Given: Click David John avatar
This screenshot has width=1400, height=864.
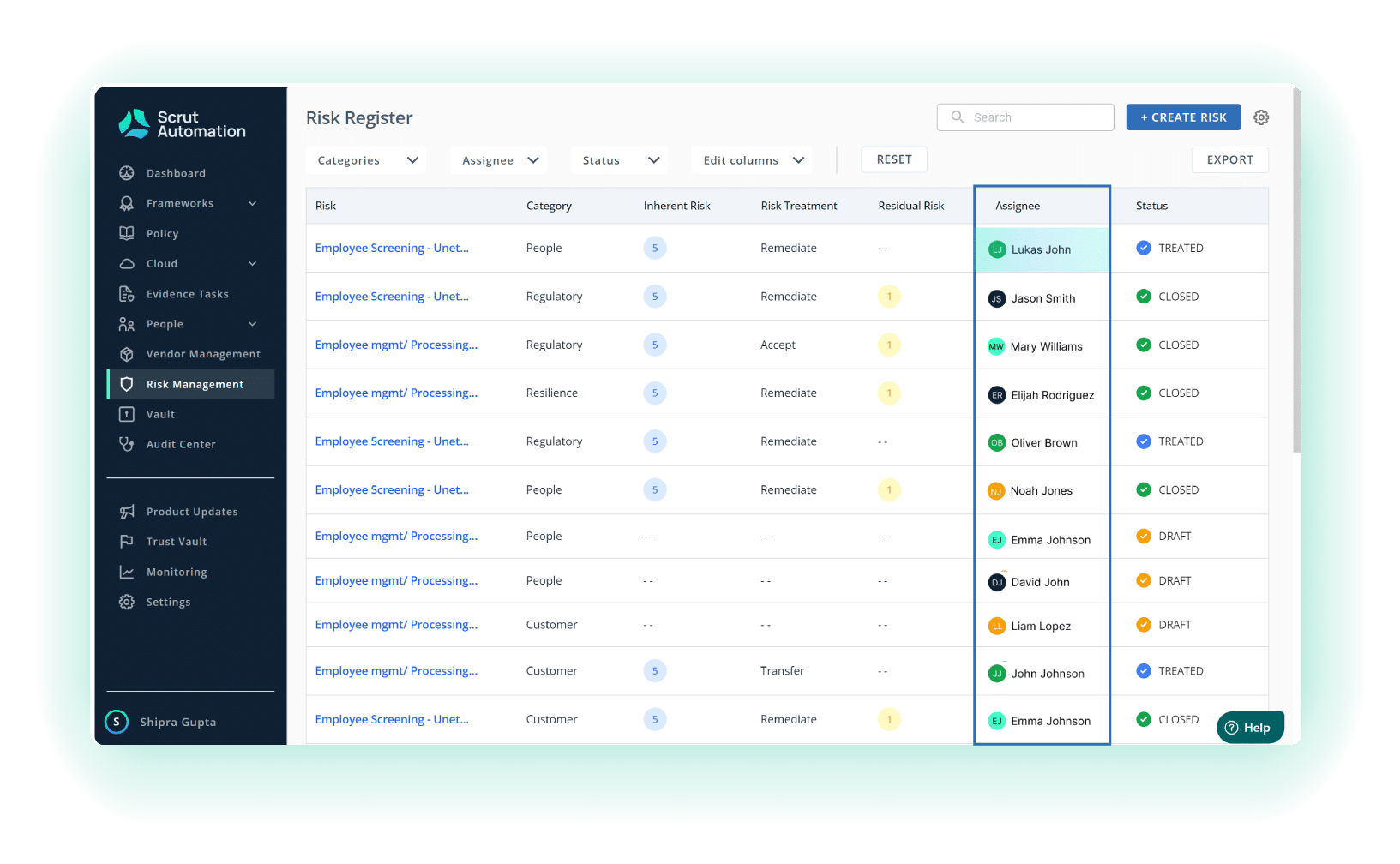Looking at the screenshot, I should click(x=997, y=582).
